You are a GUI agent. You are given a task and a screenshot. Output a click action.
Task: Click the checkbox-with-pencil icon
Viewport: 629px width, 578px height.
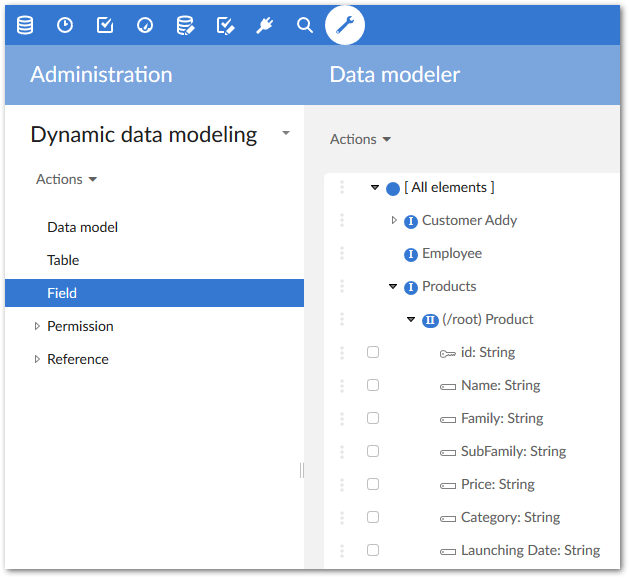point(225,25)
